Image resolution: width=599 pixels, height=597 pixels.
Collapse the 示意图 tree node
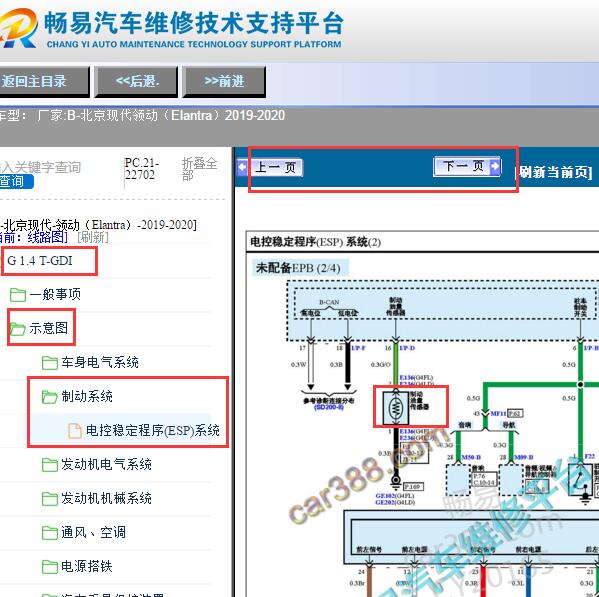click(49, 328)
